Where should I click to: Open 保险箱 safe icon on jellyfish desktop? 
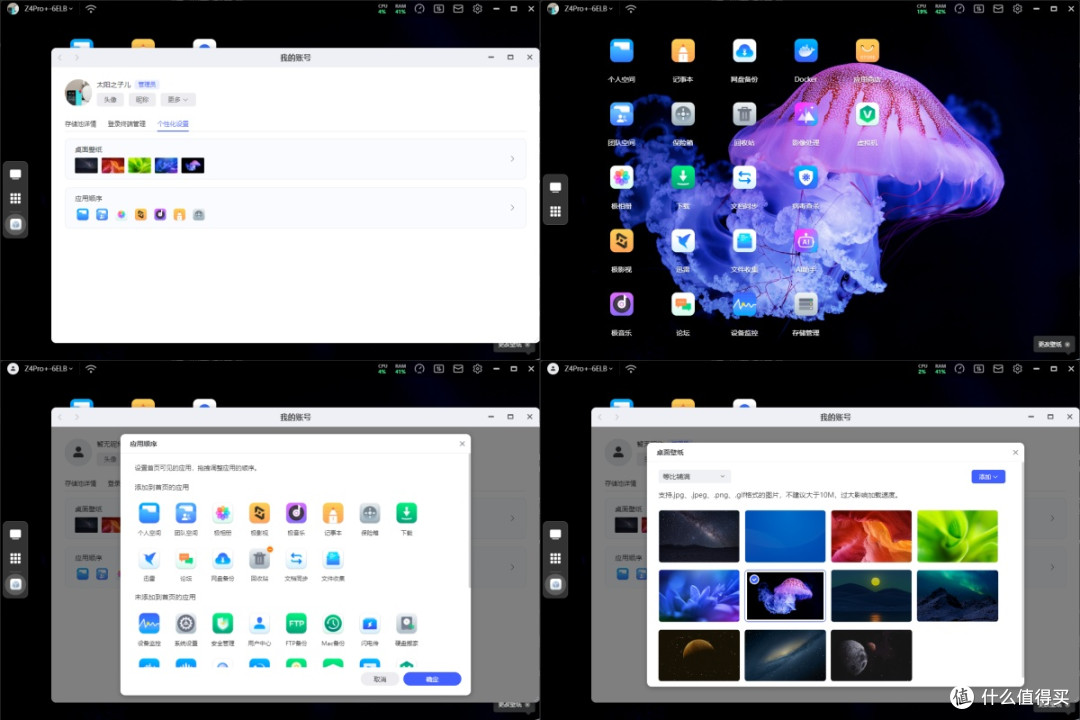[683, 114]
